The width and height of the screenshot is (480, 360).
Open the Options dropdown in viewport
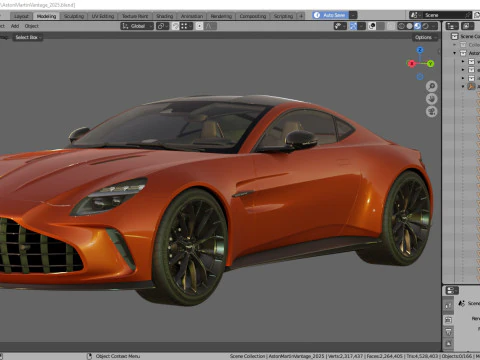425,37
